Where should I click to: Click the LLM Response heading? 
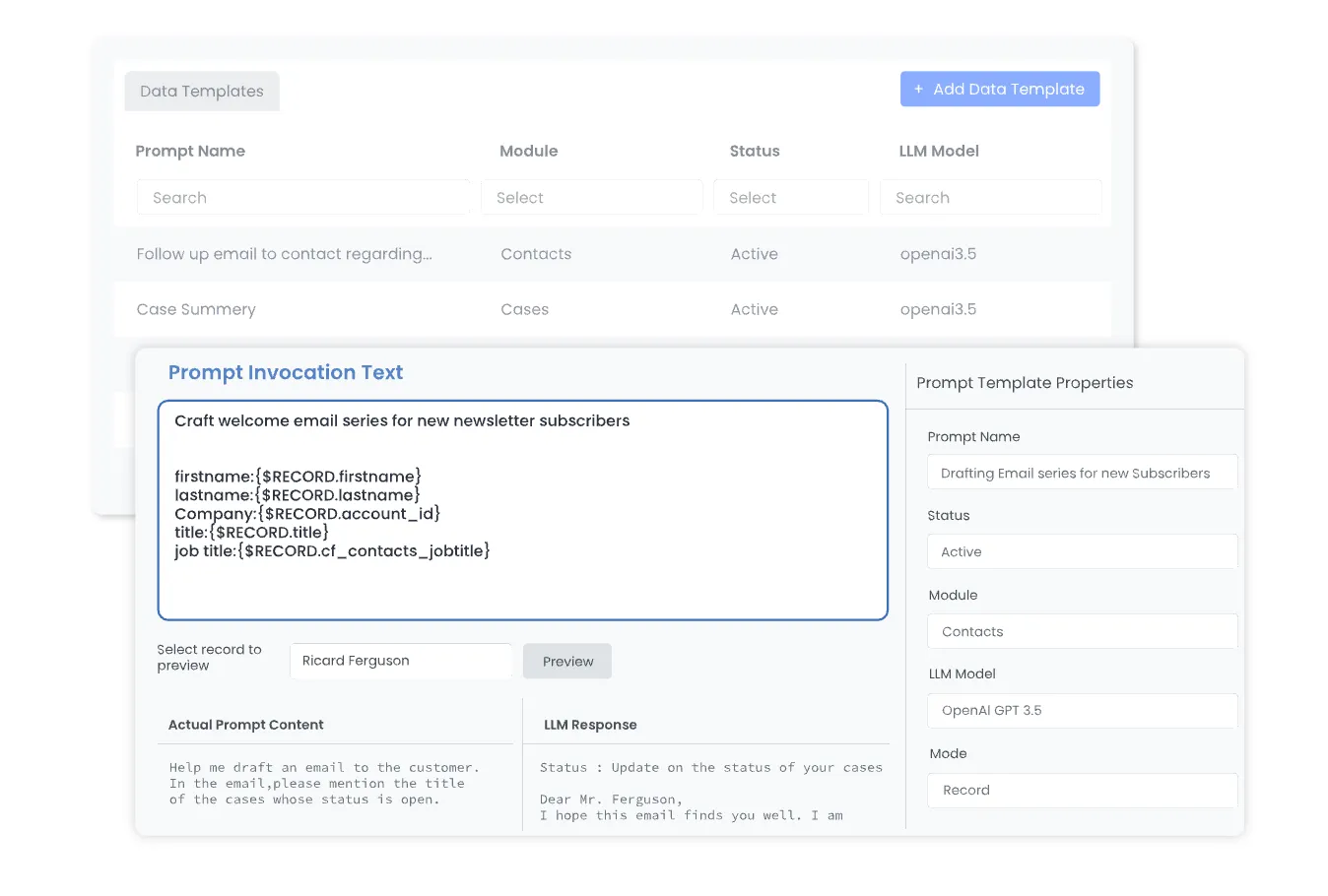point(590,725)
